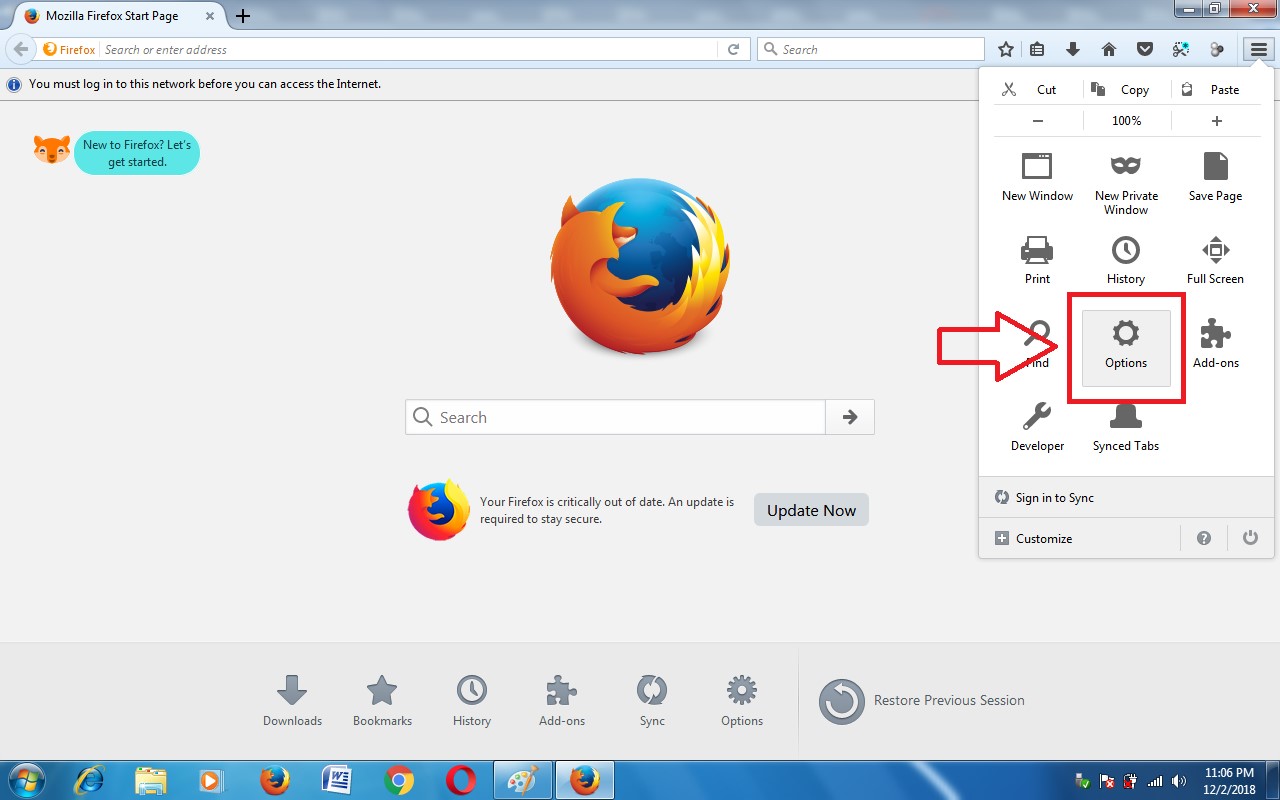Open the site identity dropdown near address bar
The image size is (1280, 800).
69,48
